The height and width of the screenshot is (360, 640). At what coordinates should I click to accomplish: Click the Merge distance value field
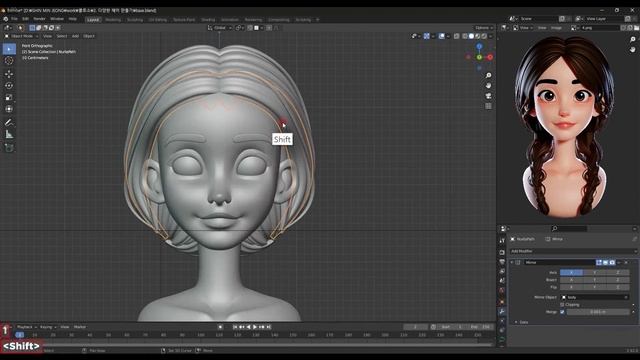[x=598, y=312]
